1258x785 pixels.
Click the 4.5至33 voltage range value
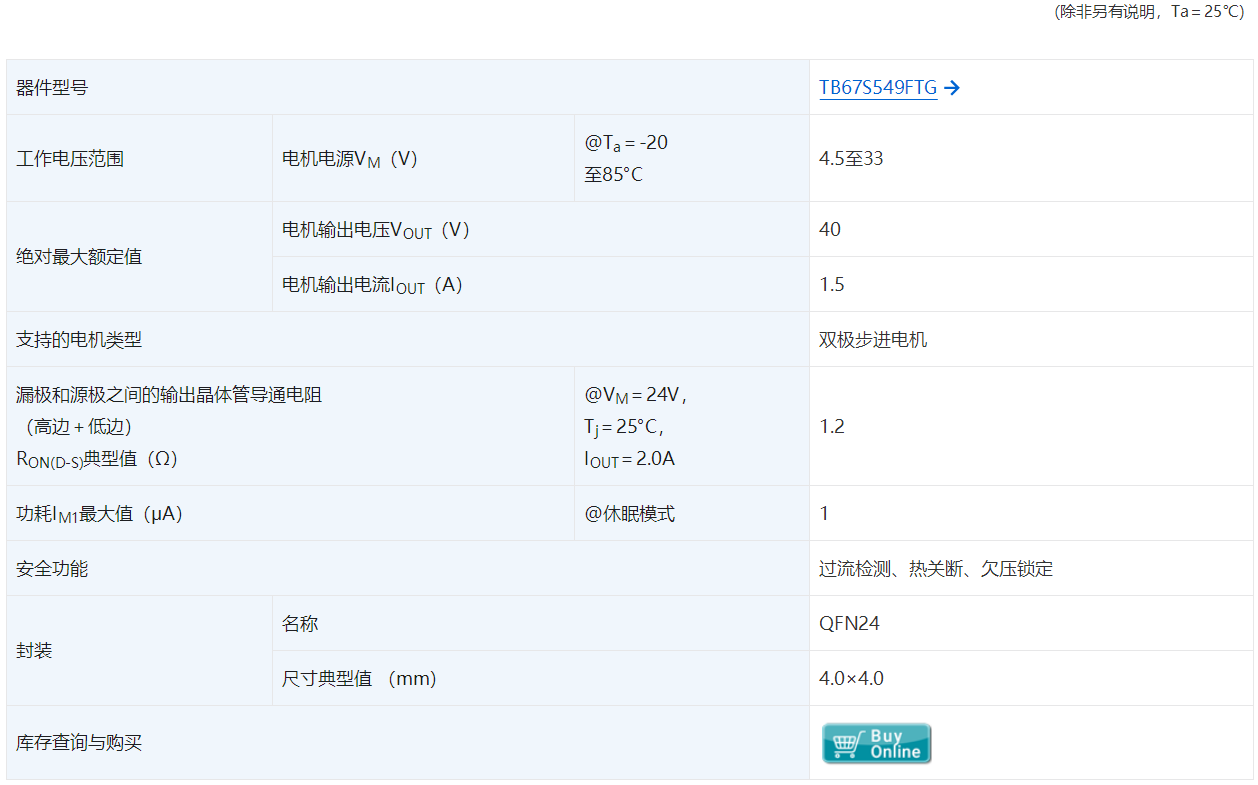(x=849, y=157)
